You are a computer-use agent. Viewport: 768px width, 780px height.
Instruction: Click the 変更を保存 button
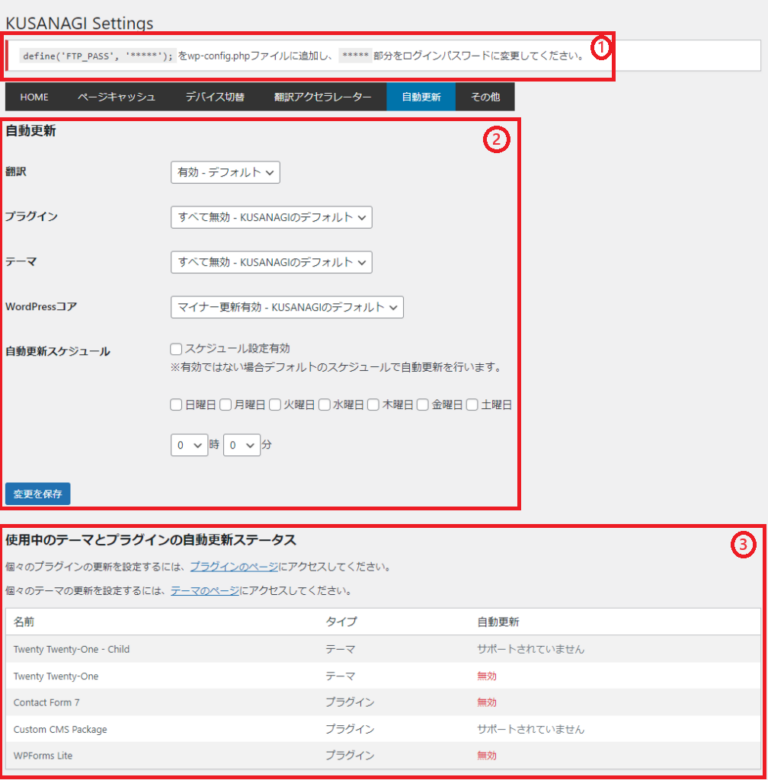(38, 494)
